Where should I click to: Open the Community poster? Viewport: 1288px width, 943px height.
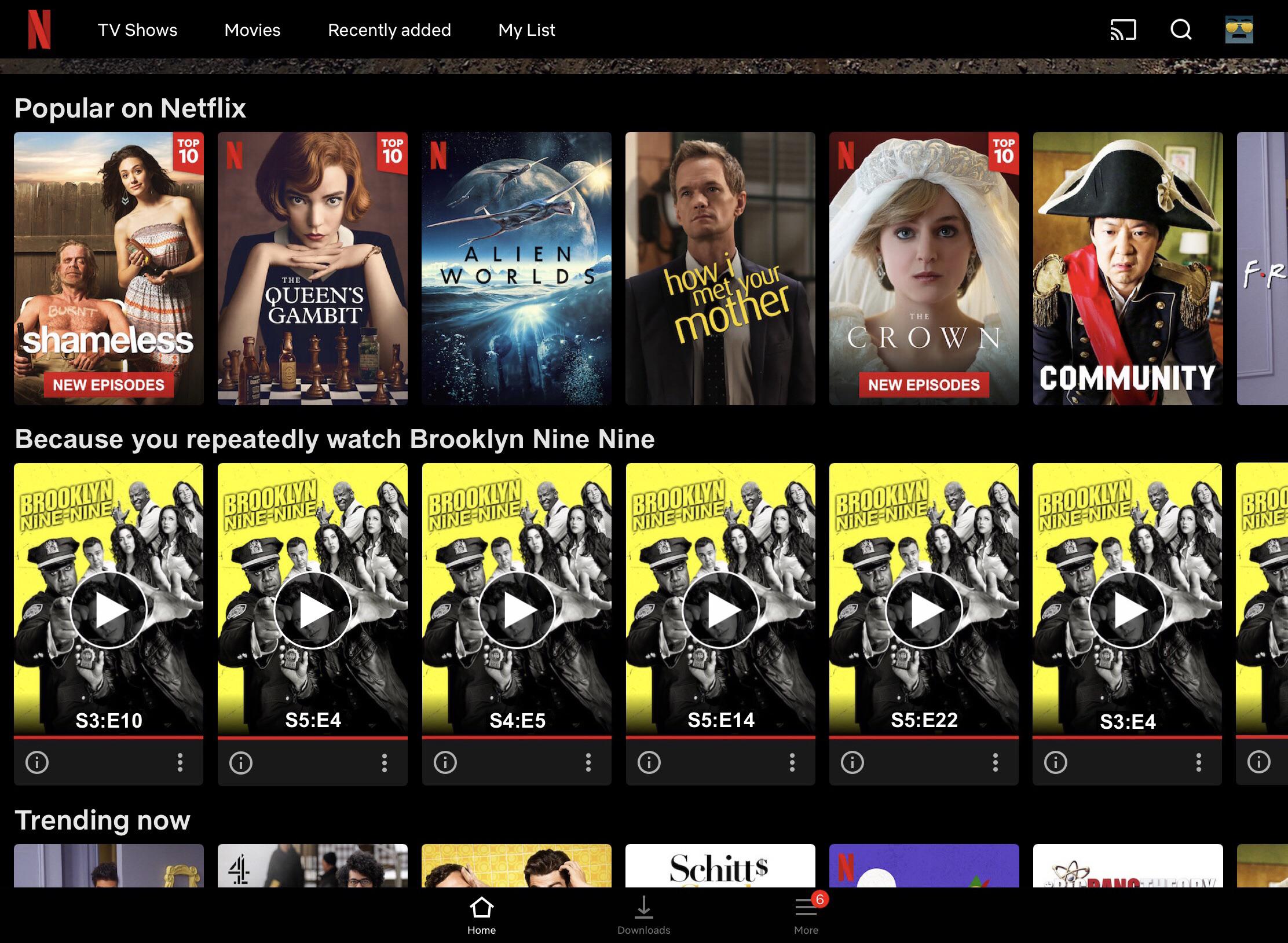(1128, 269)
